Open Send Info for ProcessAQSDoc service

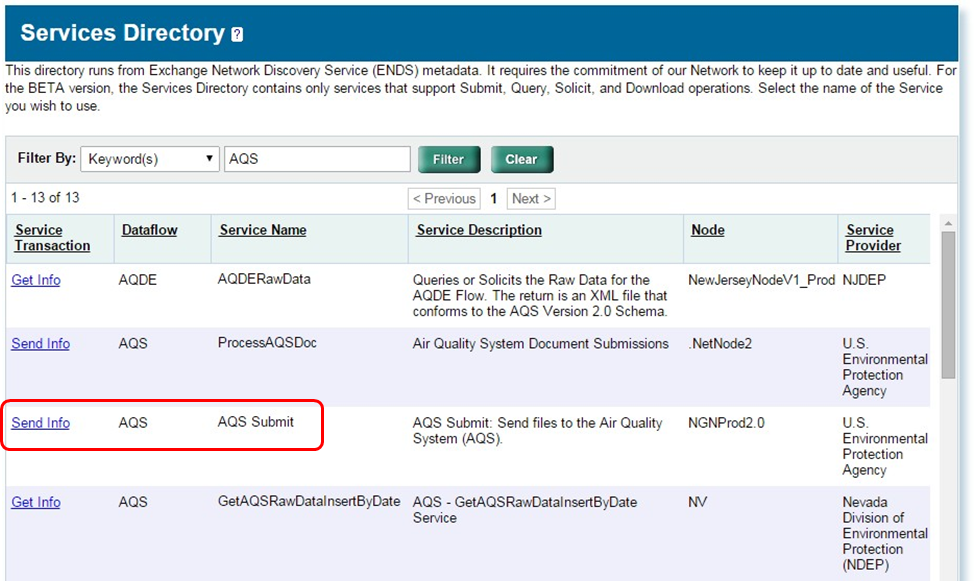click(x=40, y=343)
